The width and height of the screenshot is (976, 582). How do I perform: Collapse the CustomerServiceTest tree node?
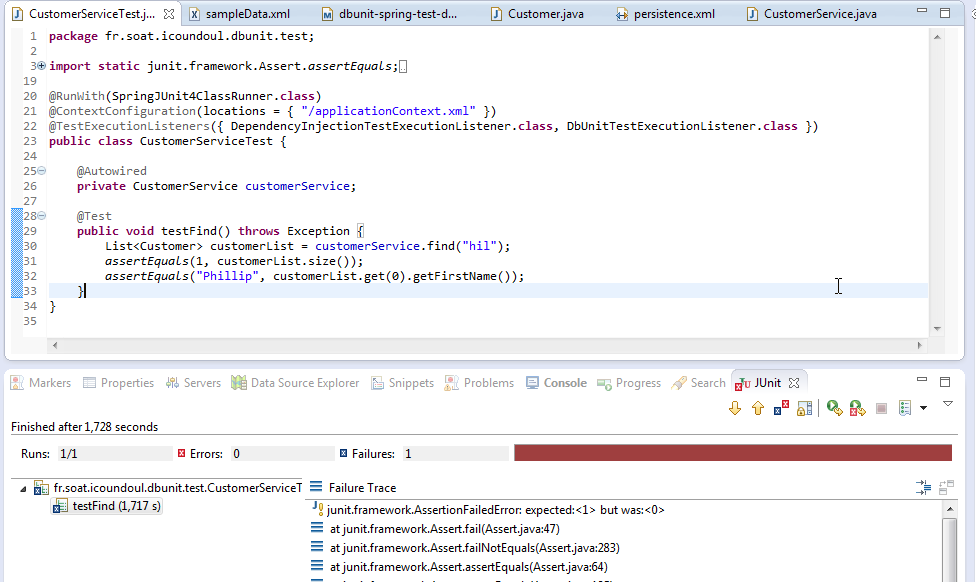[23, 488]
